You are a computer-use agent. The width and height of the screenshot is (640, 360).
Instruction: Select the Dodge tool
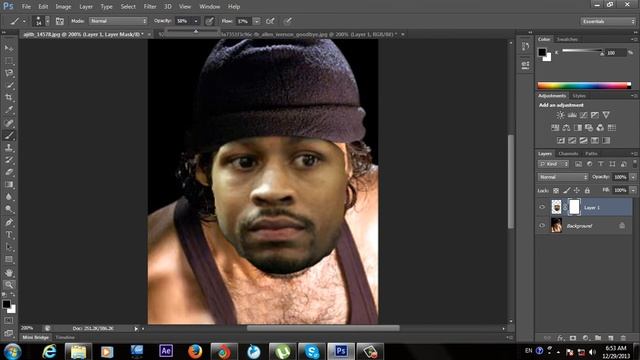point(9,209)
